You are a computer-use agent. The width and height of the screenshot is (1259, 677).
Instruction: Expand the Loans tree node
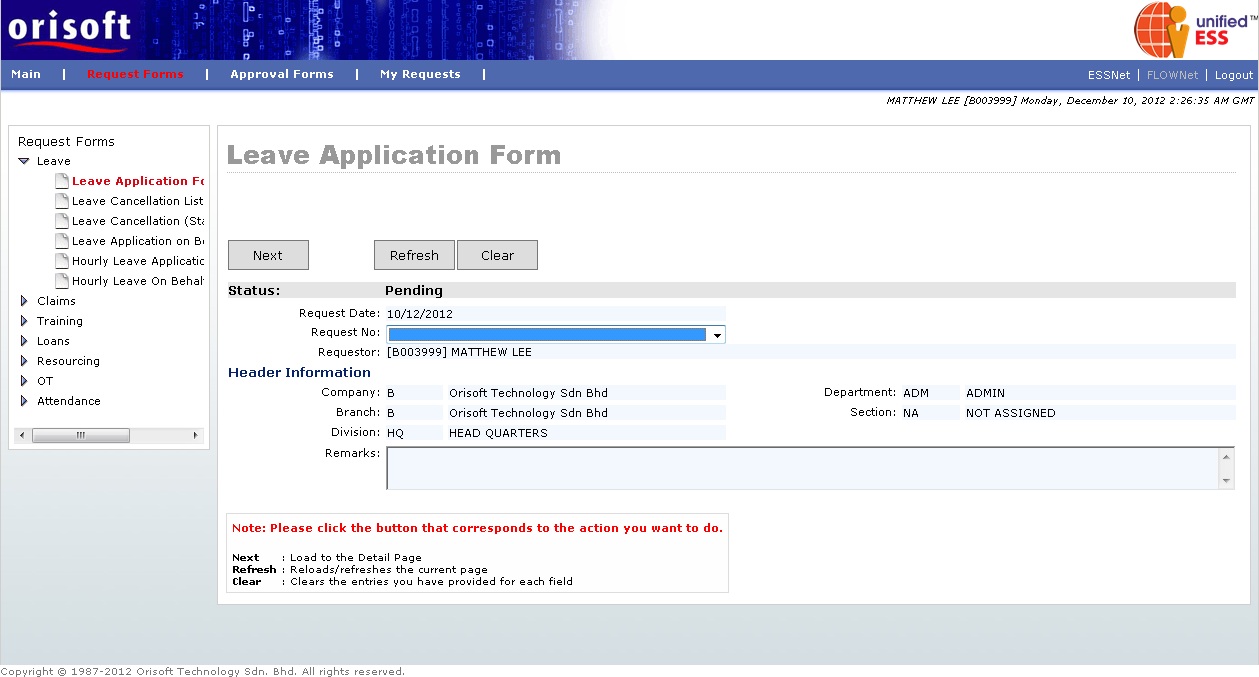click(x=24, y=341)
